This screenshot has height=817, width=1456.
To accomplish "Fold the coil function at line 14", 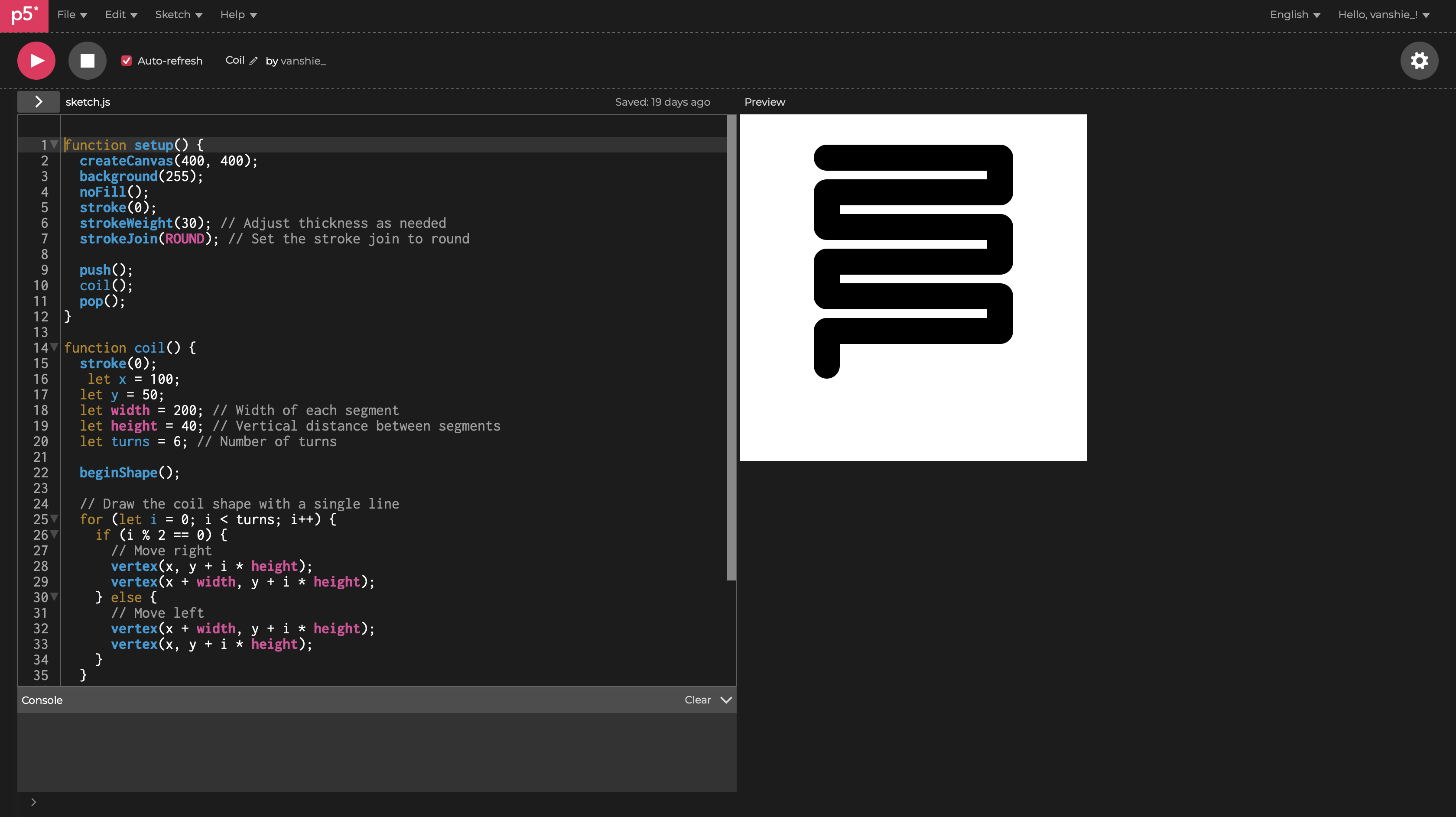I will coord(54,347).
